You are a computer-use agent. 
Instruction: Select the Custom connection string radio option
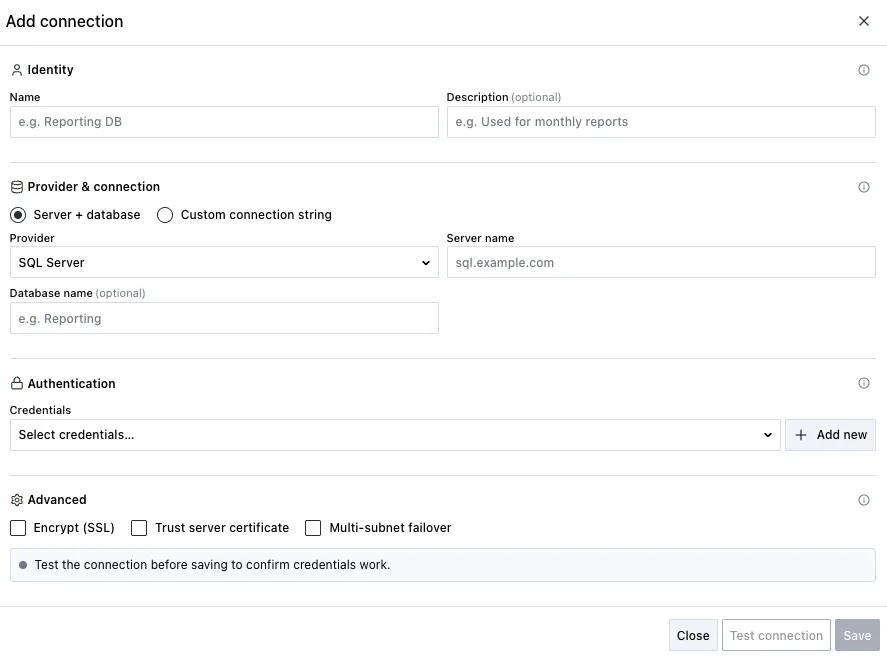[165, 215]
